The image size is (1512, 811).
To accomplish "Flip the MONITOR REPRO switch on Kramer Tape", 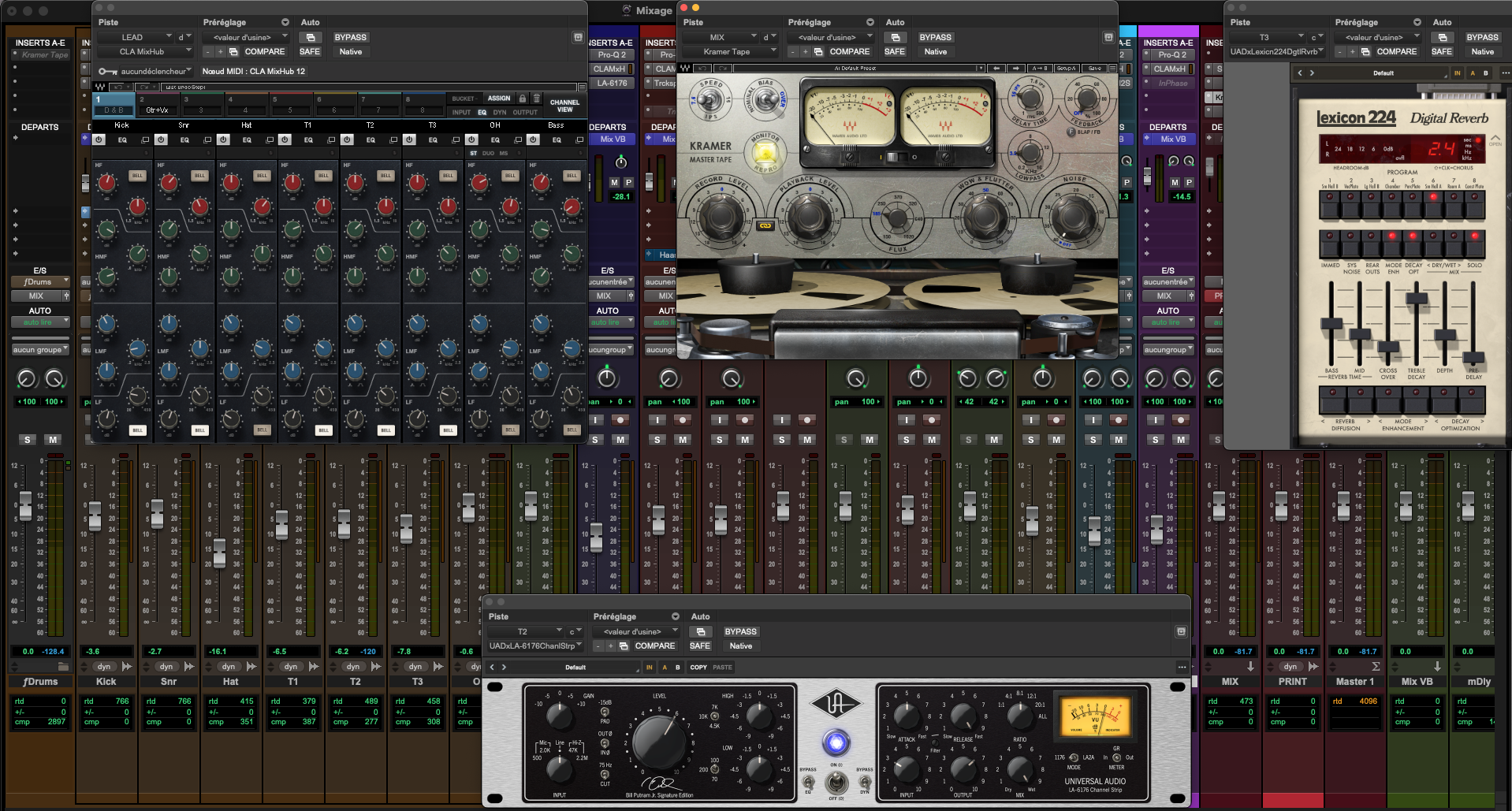I will (x=765, y=154).
